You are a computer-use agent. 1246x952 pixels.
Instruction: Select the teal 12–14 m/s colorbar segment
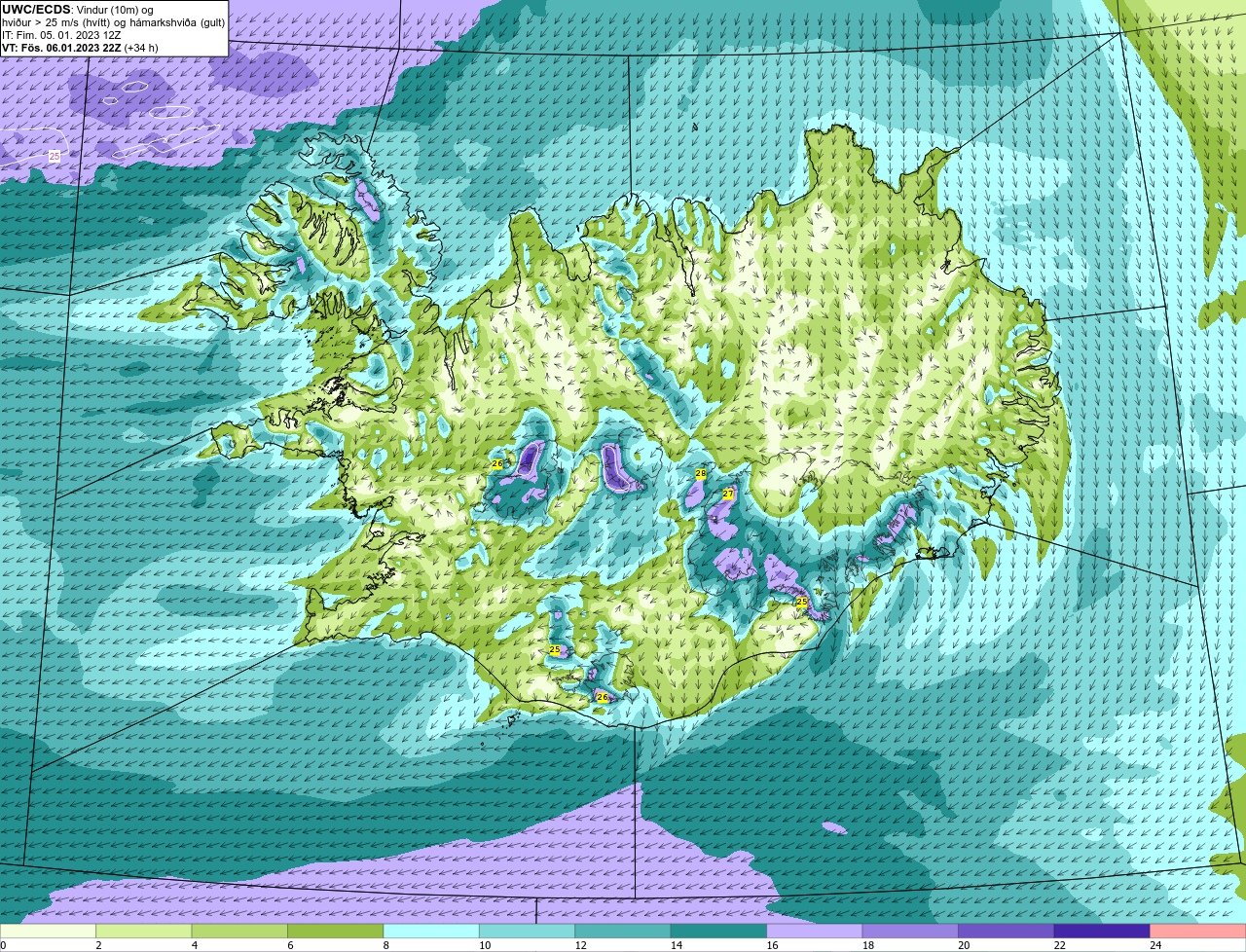click(x=624, y=931)
